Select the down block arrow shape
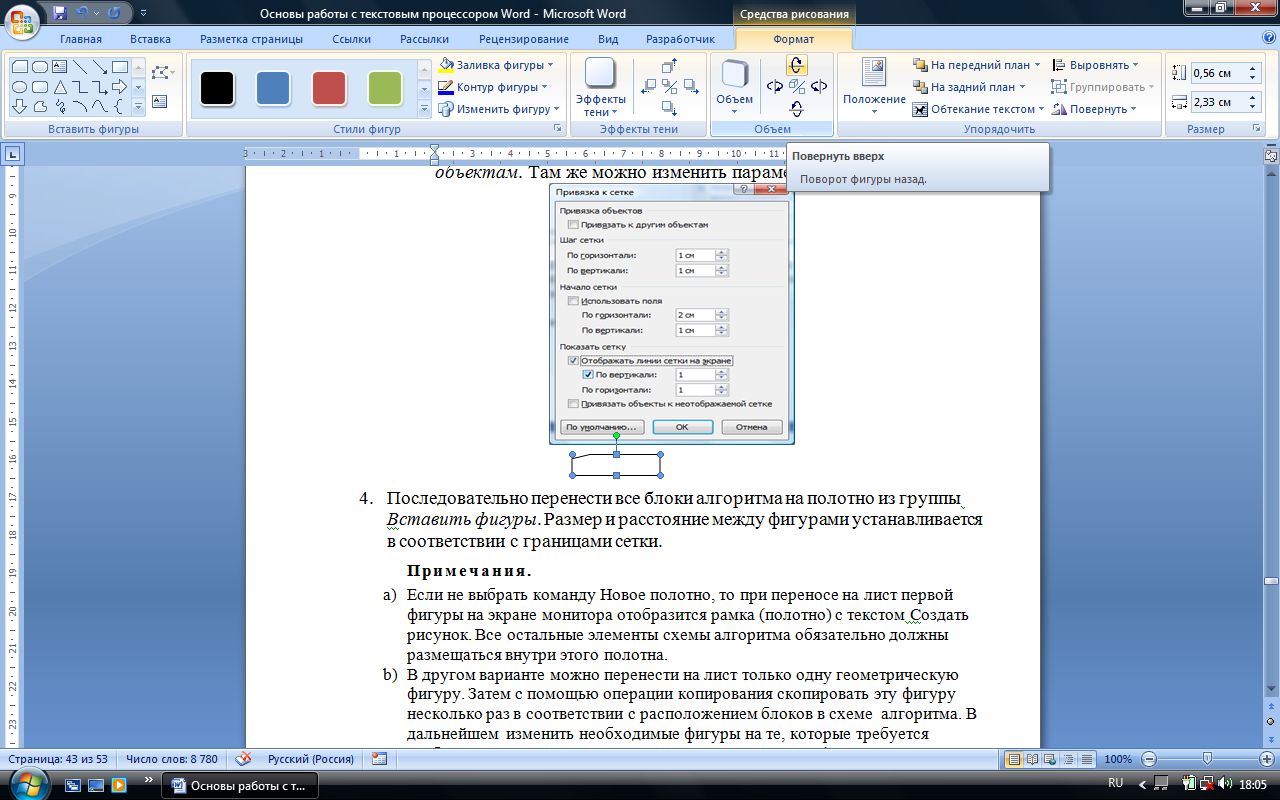Viewport: 1280px width, 800px height. pyautogui.click(x=19, y=105)
